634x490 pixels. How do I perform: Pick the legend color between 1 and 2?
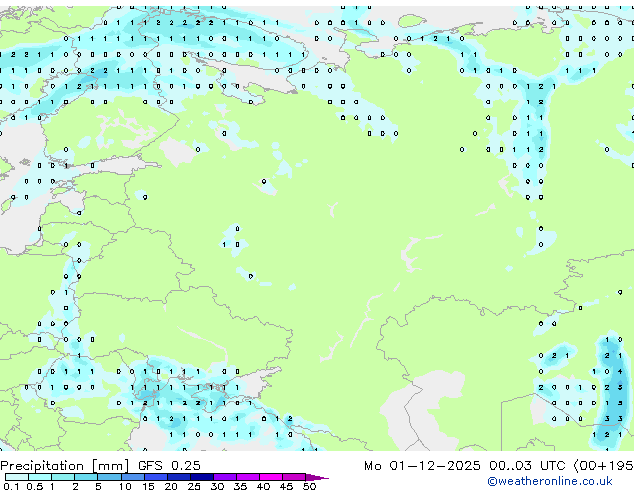(x=63, y=477)
